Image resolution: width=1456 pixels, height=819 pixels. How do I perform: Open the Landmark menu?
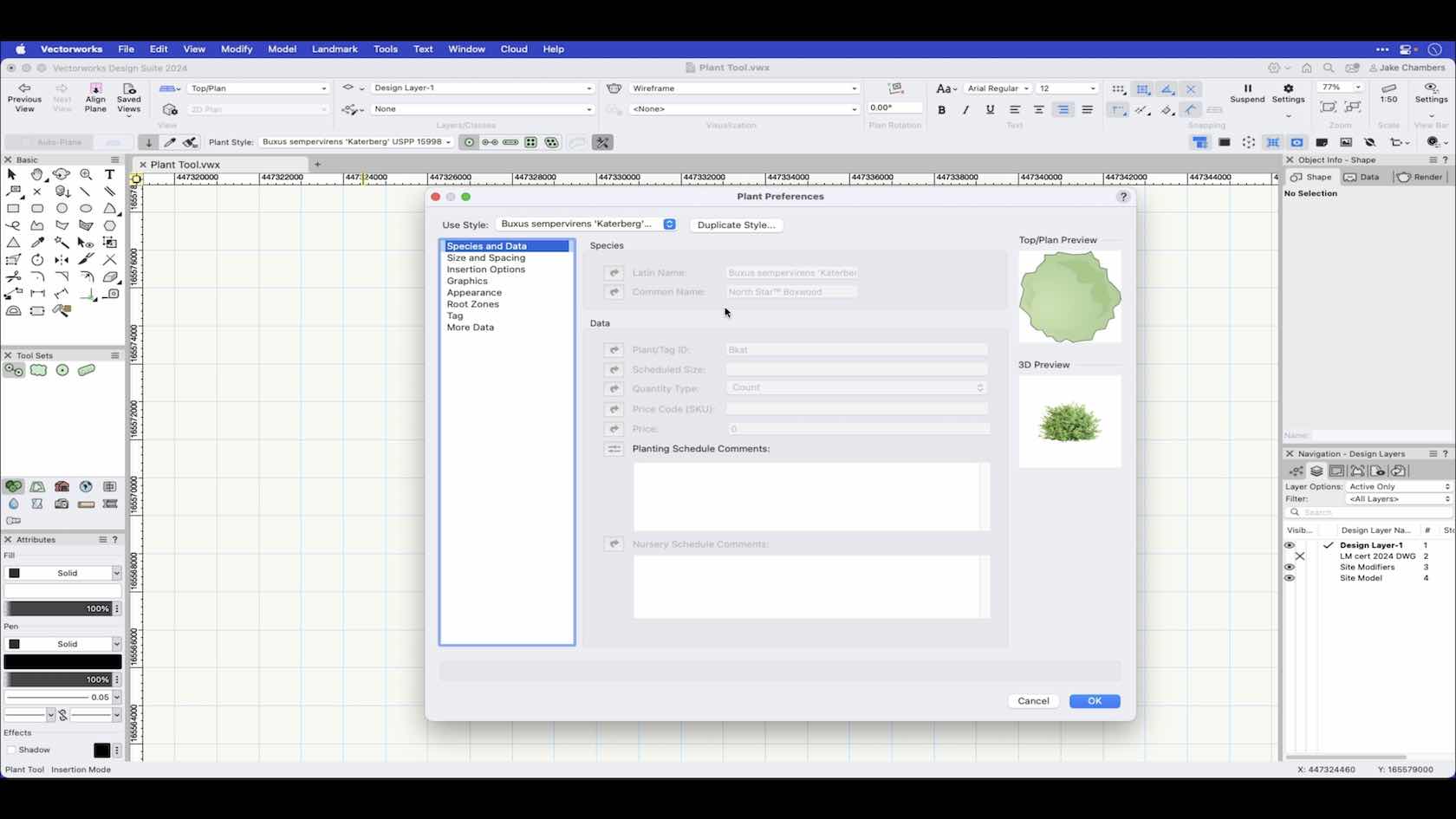[x=335, y=49]
